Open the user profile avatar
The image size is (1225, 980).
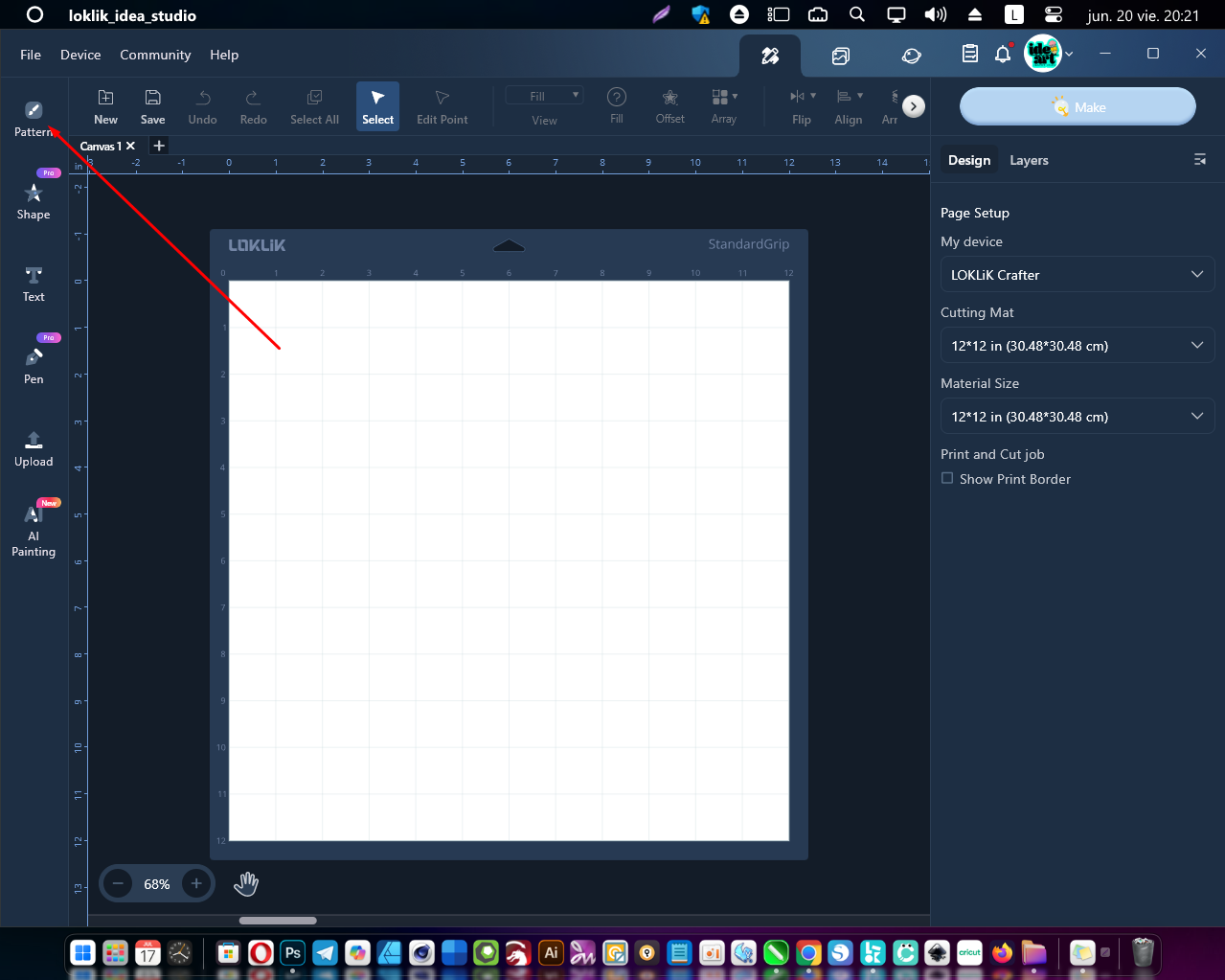coord(1042,54)
